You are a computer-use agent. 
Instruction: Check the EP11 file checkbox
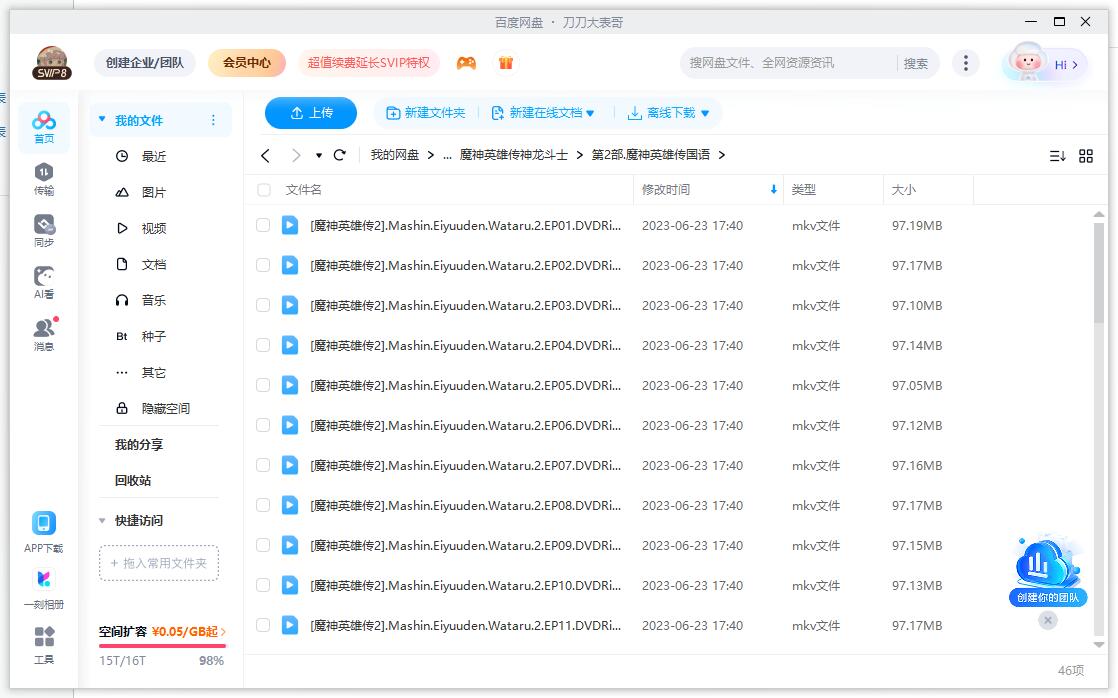tap(263, 625)
